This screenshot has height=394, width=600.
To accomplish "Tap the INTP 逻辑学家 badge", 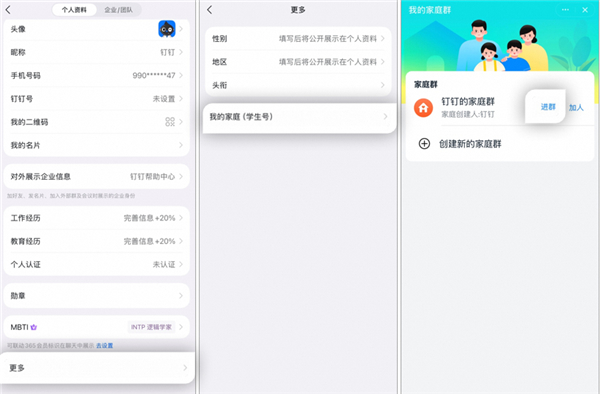I will point(151,327).
